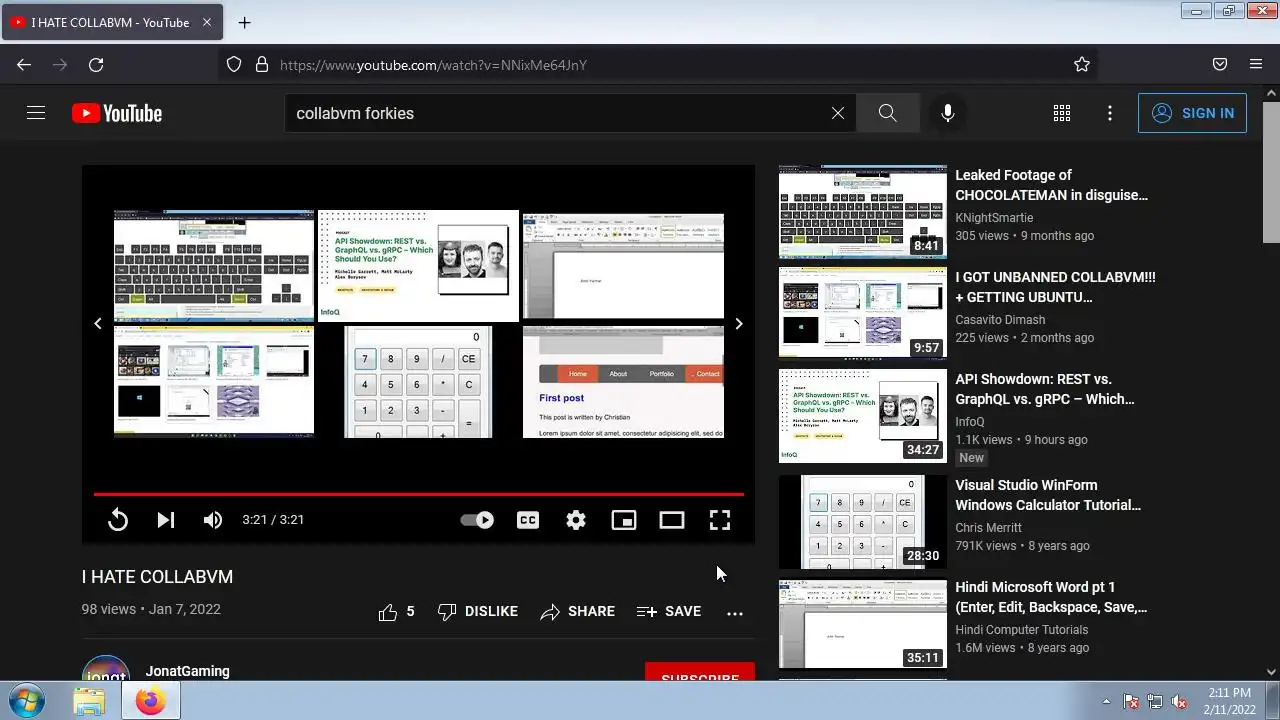Open JonatGaming channel name link

(188, 671)
